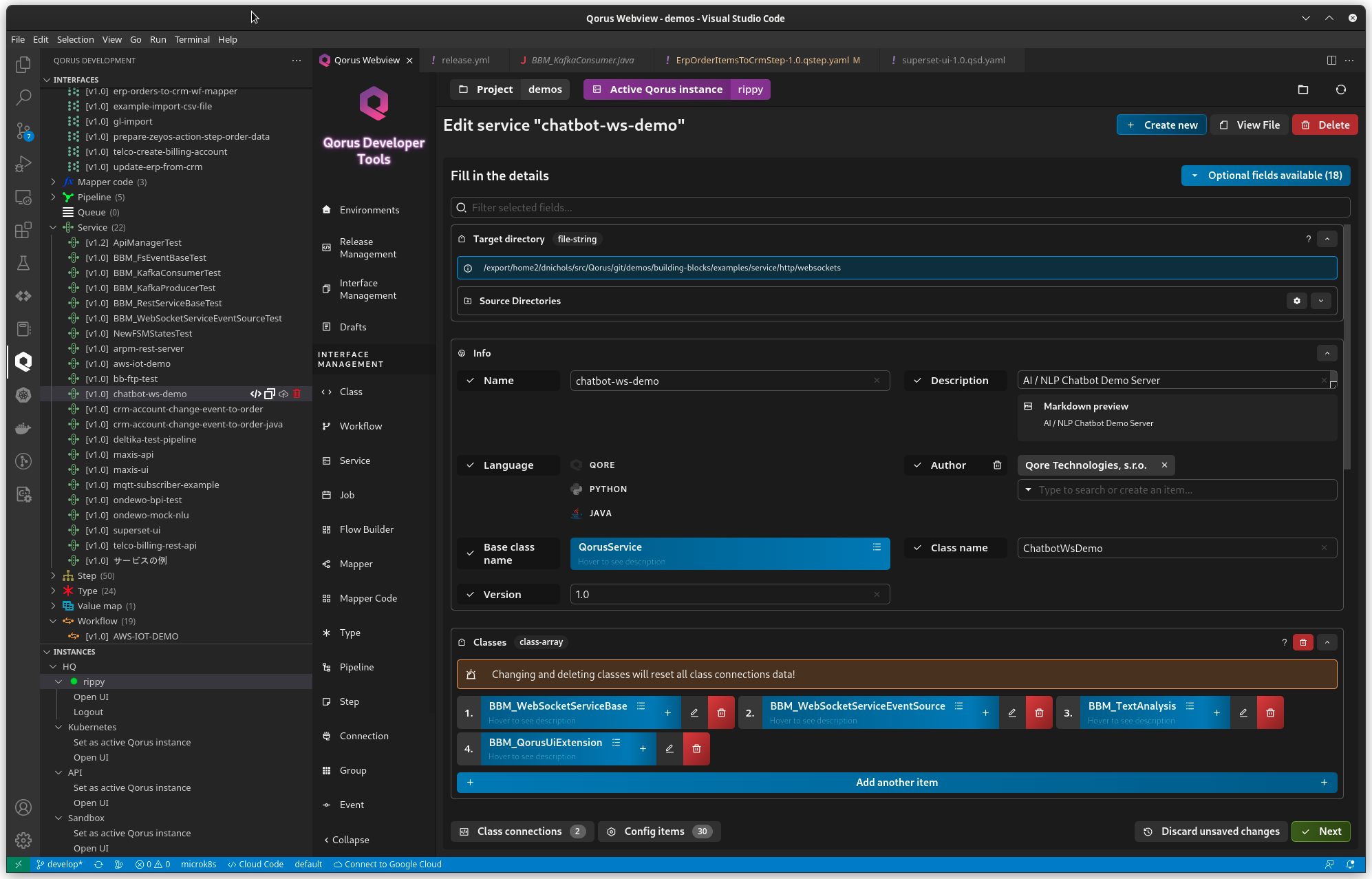Click Discard unsaved changes

click(1211, 832)
